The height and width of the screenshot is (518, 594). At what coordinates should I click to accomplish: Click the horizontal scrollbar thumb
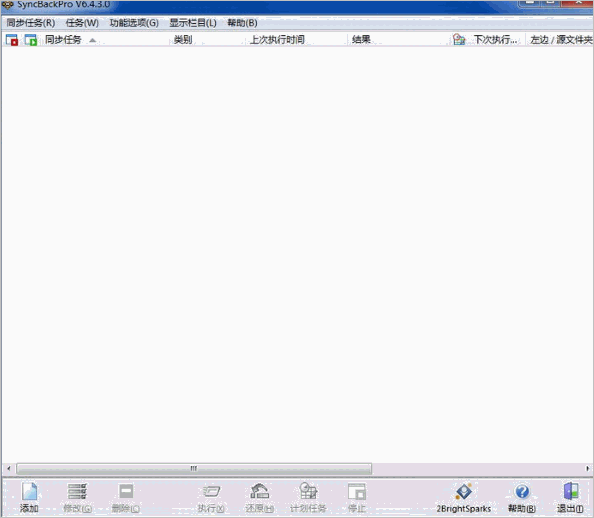194,469
